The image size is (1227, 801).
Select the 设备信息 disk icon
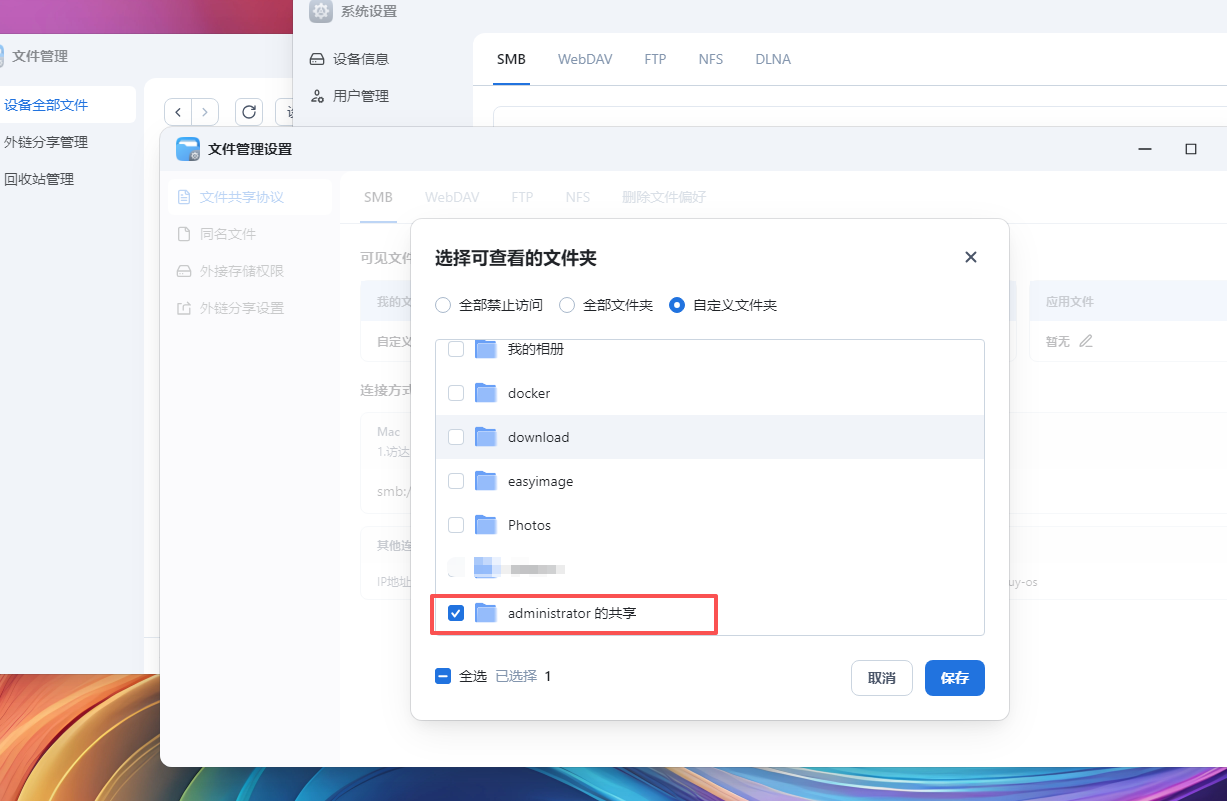click(x=317, y=60)
